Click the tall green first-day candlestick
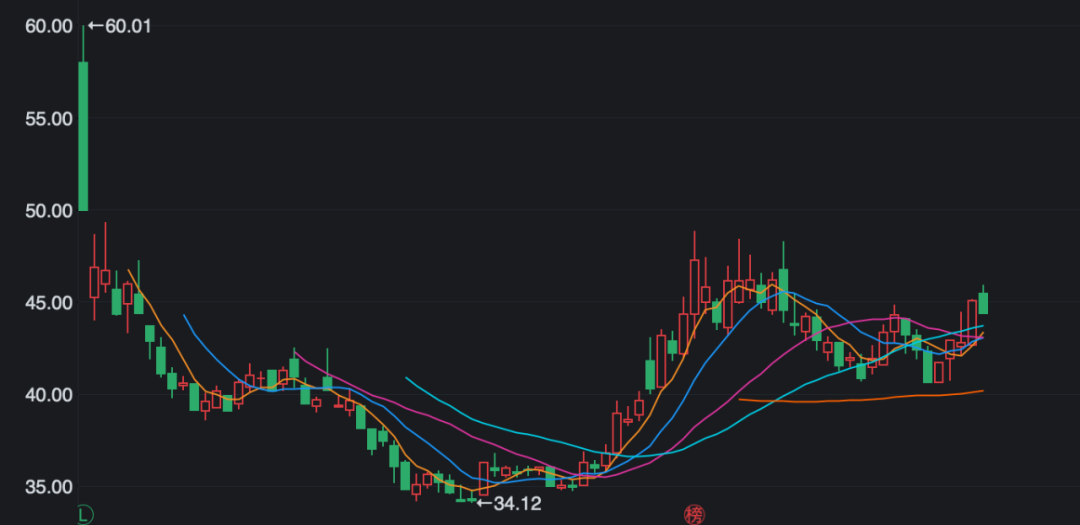 tap(83, 135)
